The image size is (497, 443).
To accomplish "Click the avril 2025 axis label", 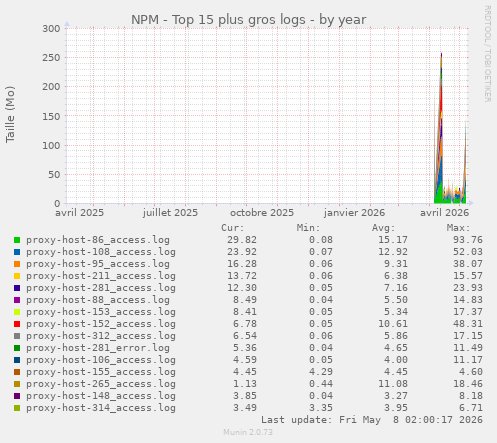I will pos(79,213).
